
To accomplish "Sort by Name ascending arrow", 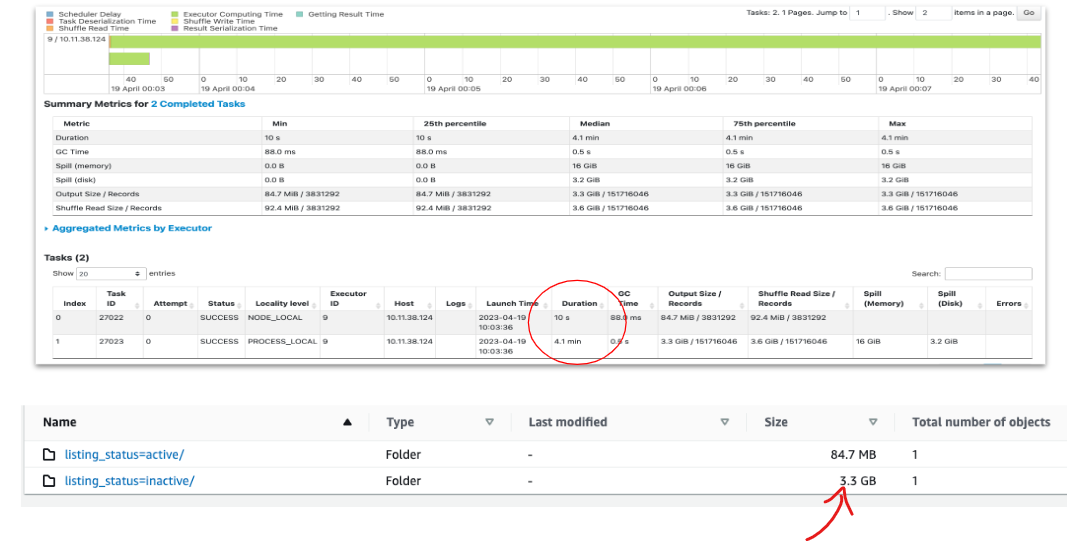I will pos(347,423).
